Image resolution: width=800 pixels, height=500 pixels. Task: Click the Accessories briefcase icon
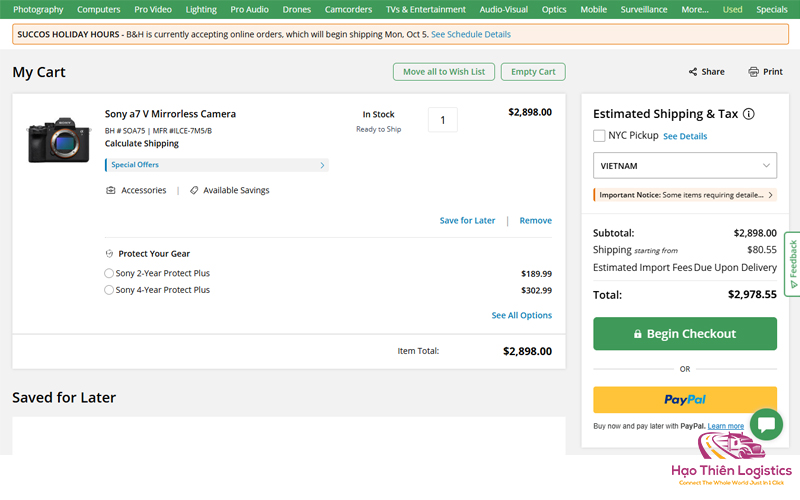click(x=111, y=190)
